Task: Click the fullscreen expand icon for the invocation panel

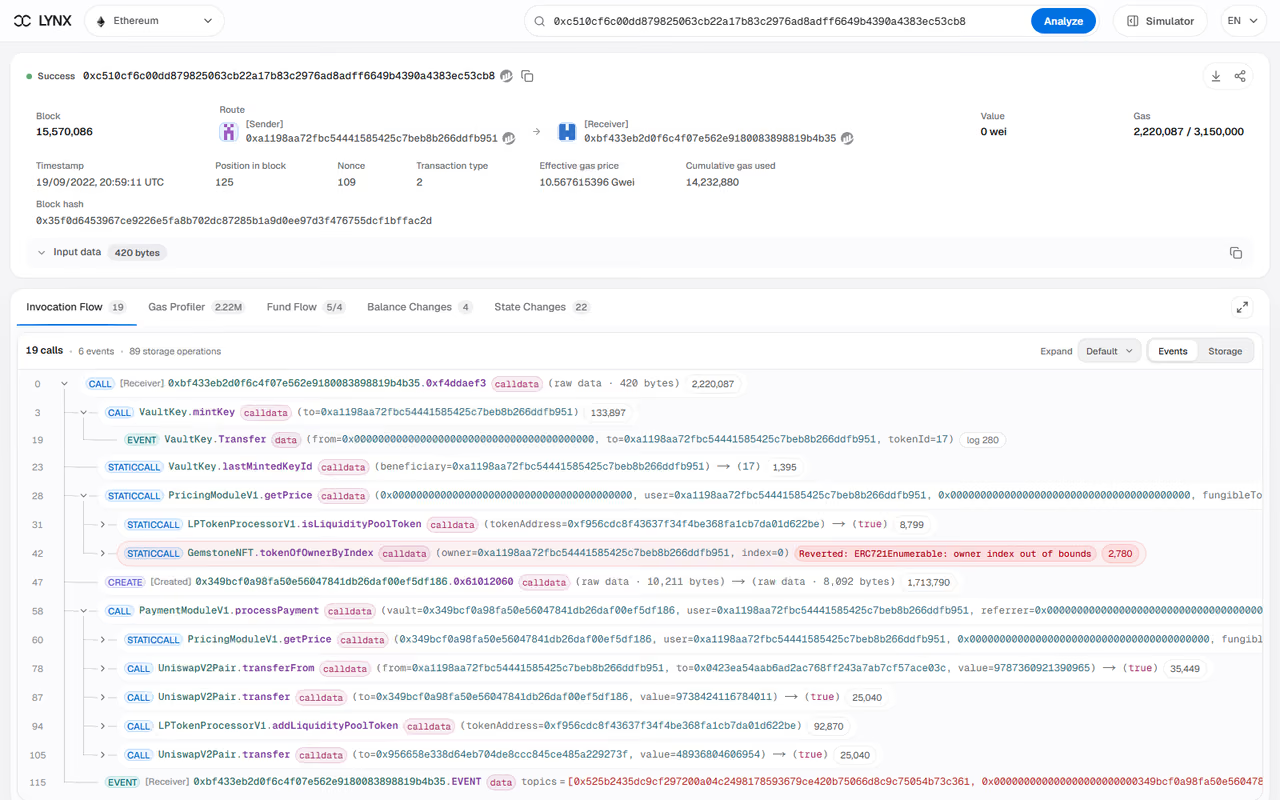Action: coord(1242,307)
